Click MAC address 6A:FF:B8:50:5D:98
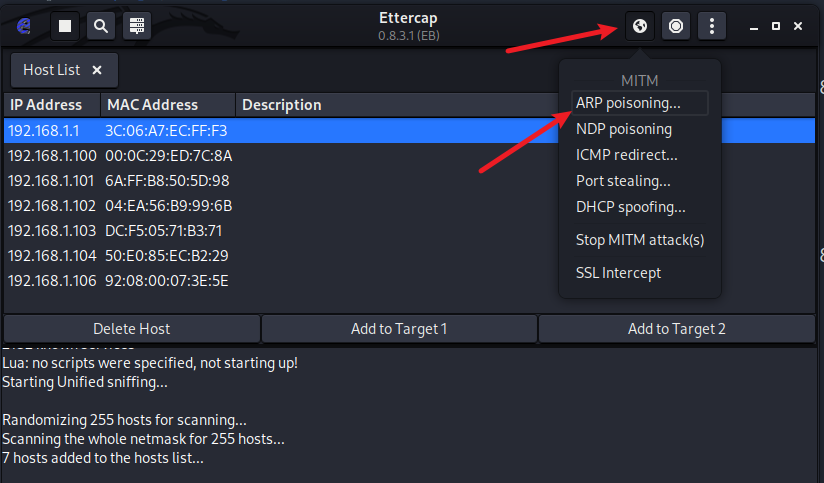Viewport: 824px width, 483px height. pos(167,181)
